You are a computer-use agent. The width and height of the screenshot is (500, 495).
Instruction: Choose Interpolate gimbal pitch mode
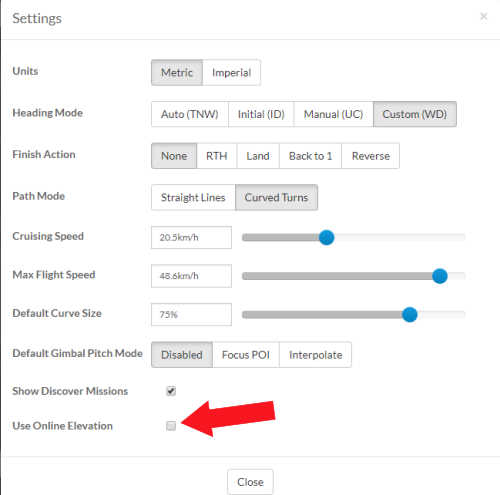point(315,355)
